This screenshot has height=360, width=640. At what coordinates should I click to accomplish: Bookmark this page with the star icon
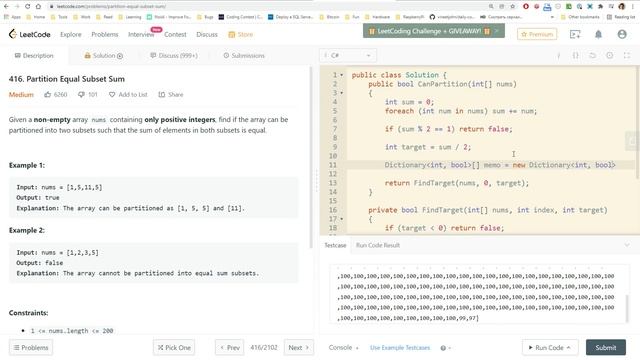tap(513, 6)
